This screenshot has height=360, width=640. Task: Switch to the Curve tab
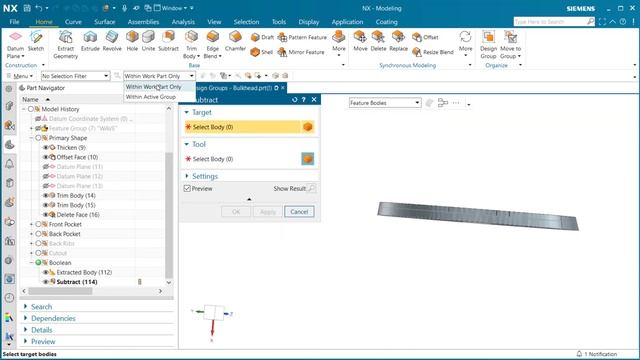click(x=73, y=22)
